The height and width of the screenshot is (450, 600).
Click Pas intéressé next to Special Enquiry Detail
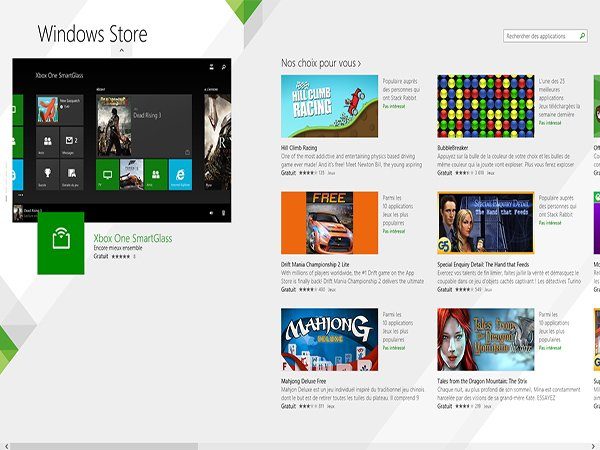point(550,223)
